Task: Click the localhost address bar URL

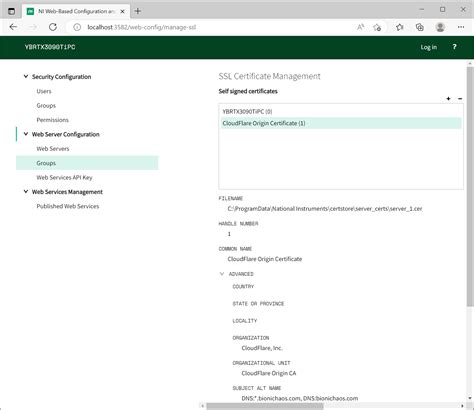Action: (142, 27)
